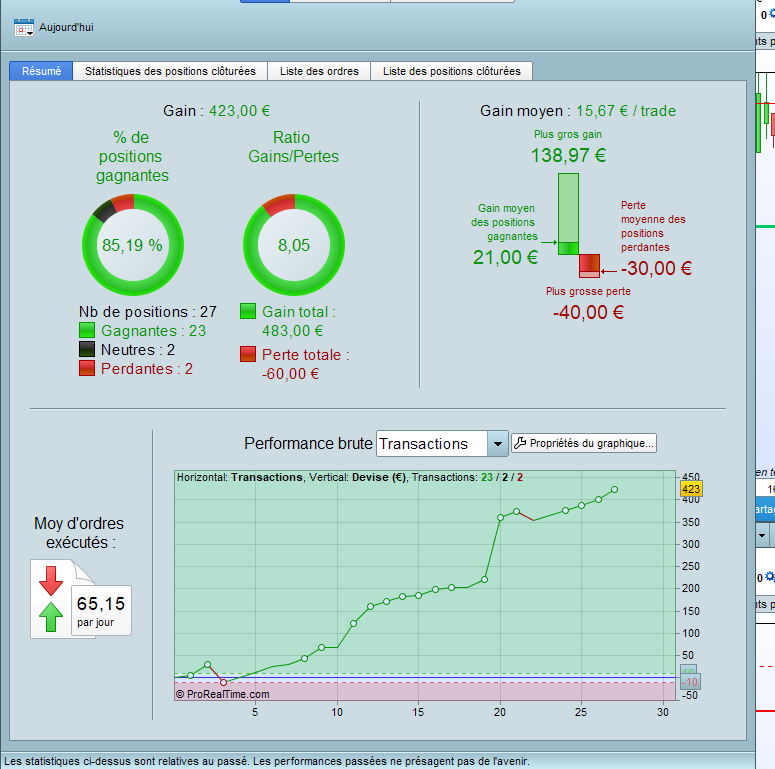Click the '-40,00 €' largest loss value

589,312
